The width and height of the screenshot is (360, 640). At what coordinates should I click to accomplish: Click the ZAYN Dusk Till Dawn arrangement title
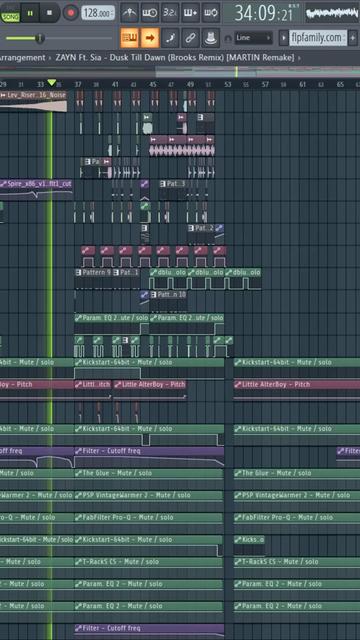coord(174,58)
